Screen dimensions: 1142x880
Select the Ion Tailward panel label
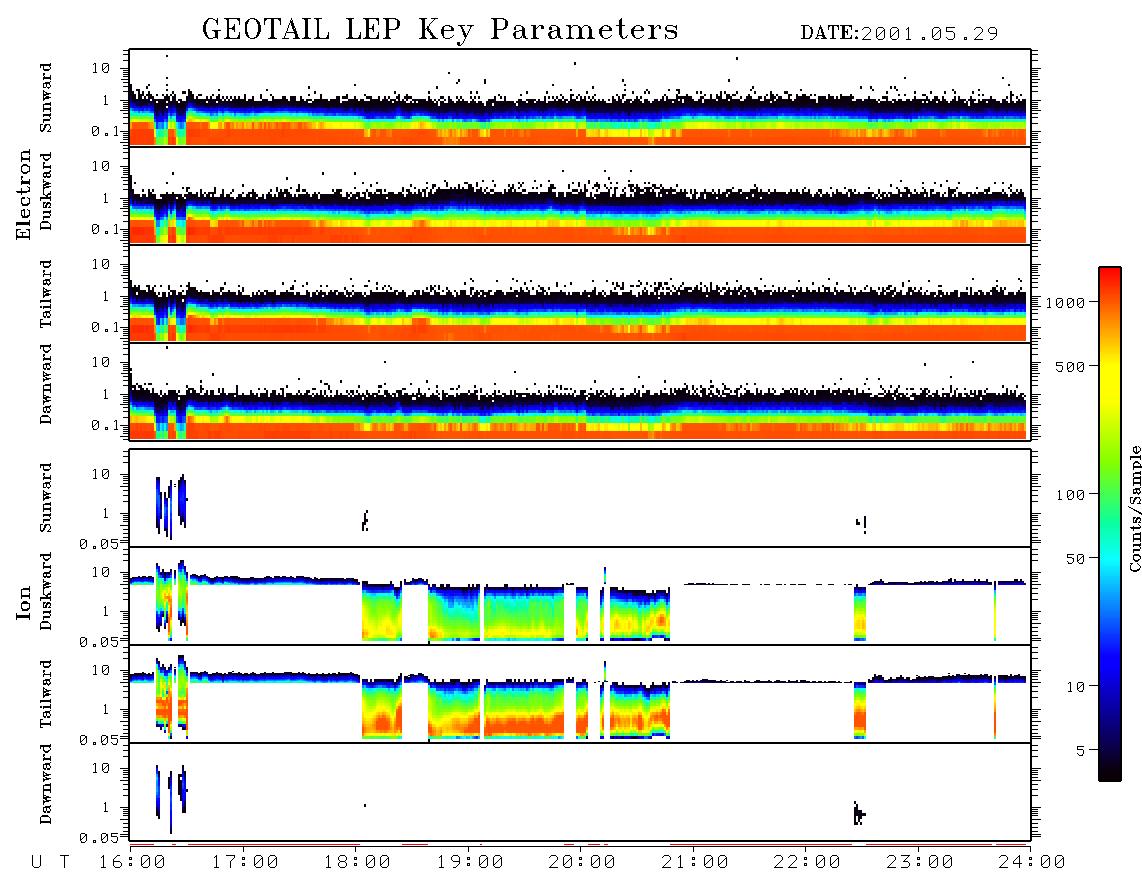point(46,694)
